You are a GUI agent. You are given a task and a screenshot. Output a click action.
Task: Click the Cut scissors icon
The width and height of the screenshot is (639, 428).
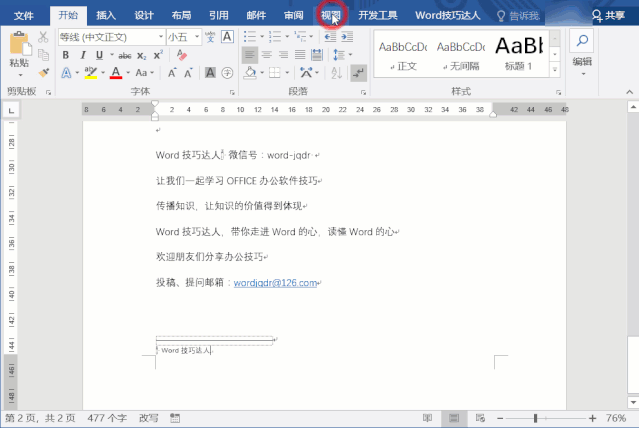(x=43, y=37)
